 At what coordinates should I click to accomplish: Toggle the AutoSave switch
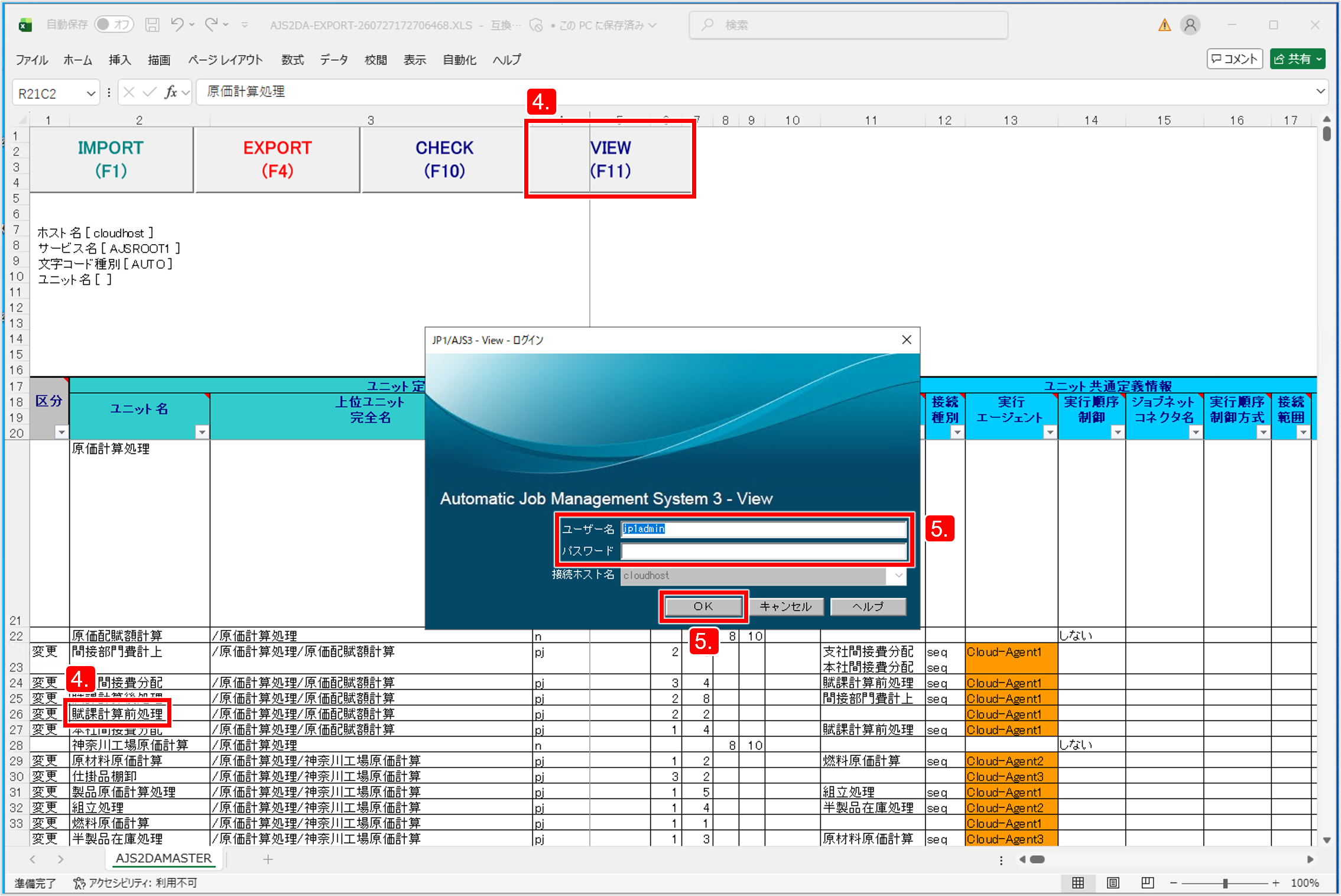pyautogui.click(x=114, y=24)
